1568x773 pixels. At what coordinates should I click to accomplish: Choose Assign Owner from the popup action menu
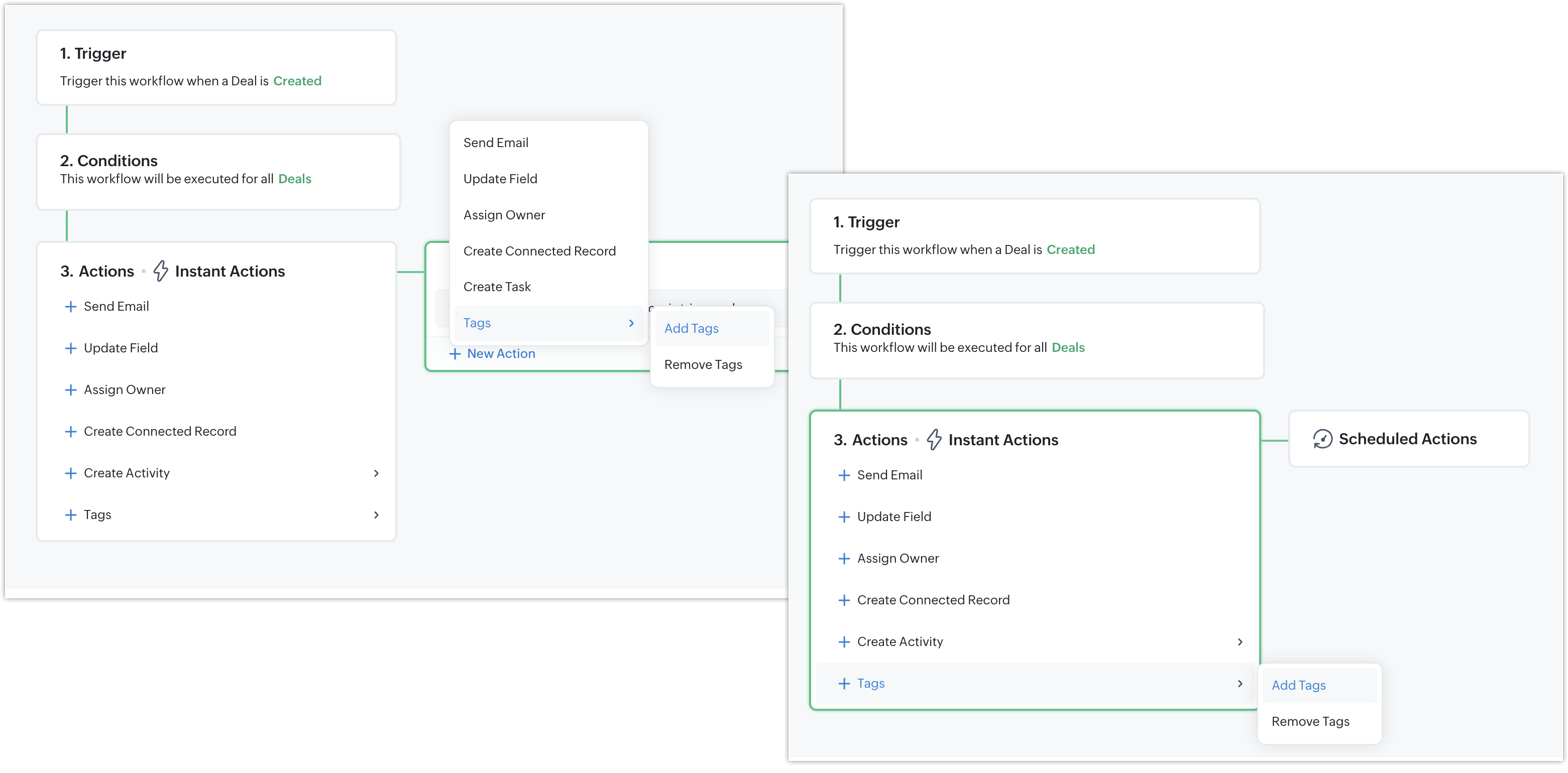[548, 215]
